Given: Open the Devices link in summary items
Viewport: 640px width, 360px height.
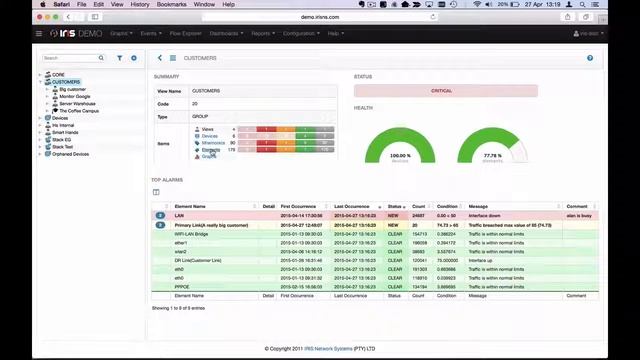Looking at the screenshot, I should (x=209, y=136).
